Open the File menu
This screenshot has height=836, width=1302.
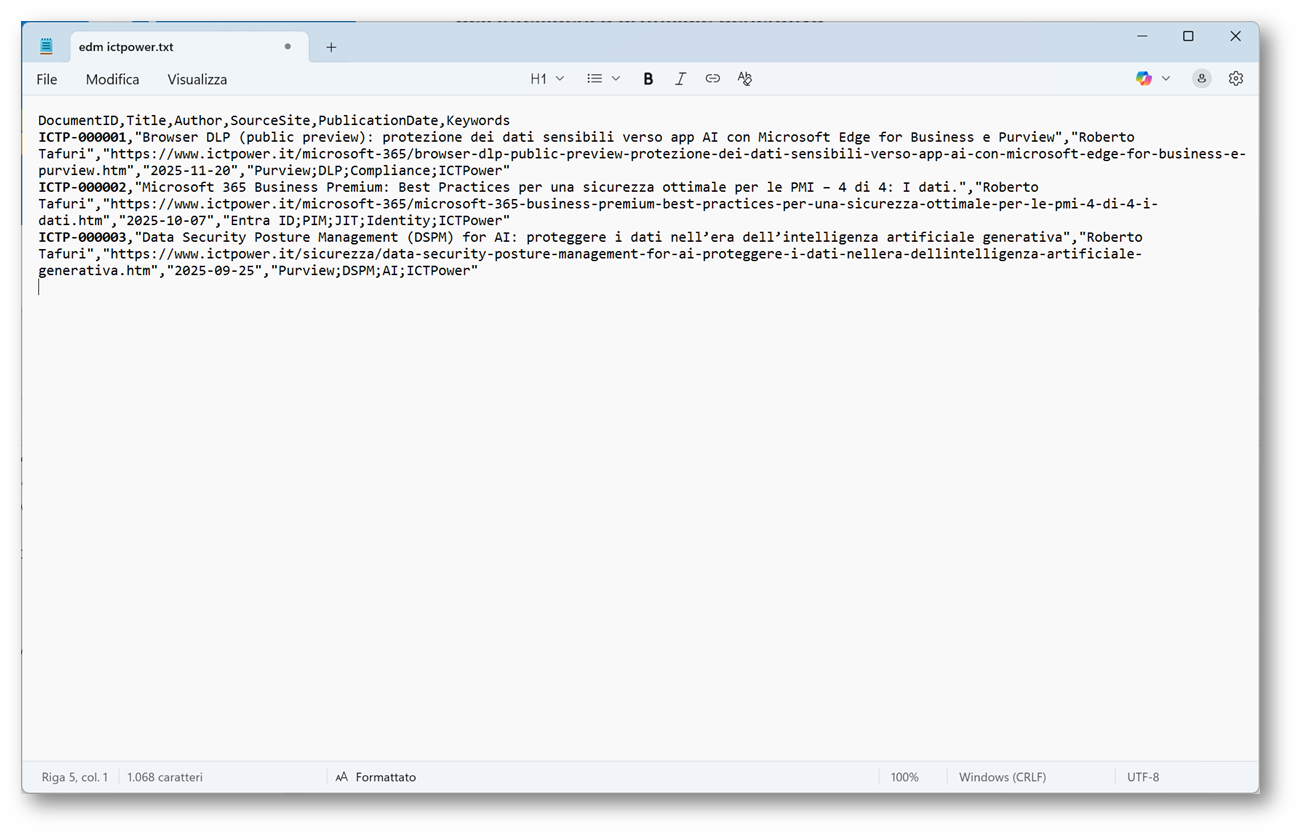click(x=47, y=79)
